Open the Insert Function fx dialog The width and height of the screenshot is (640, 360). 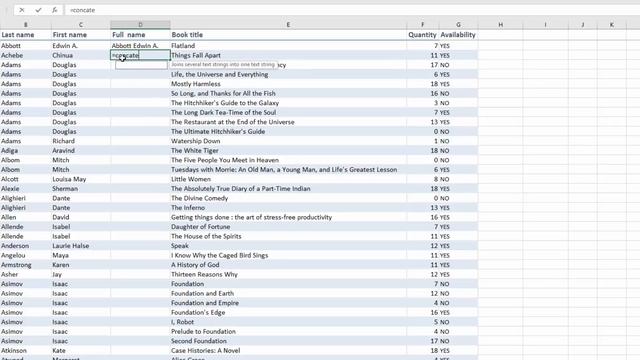(55, 10)
